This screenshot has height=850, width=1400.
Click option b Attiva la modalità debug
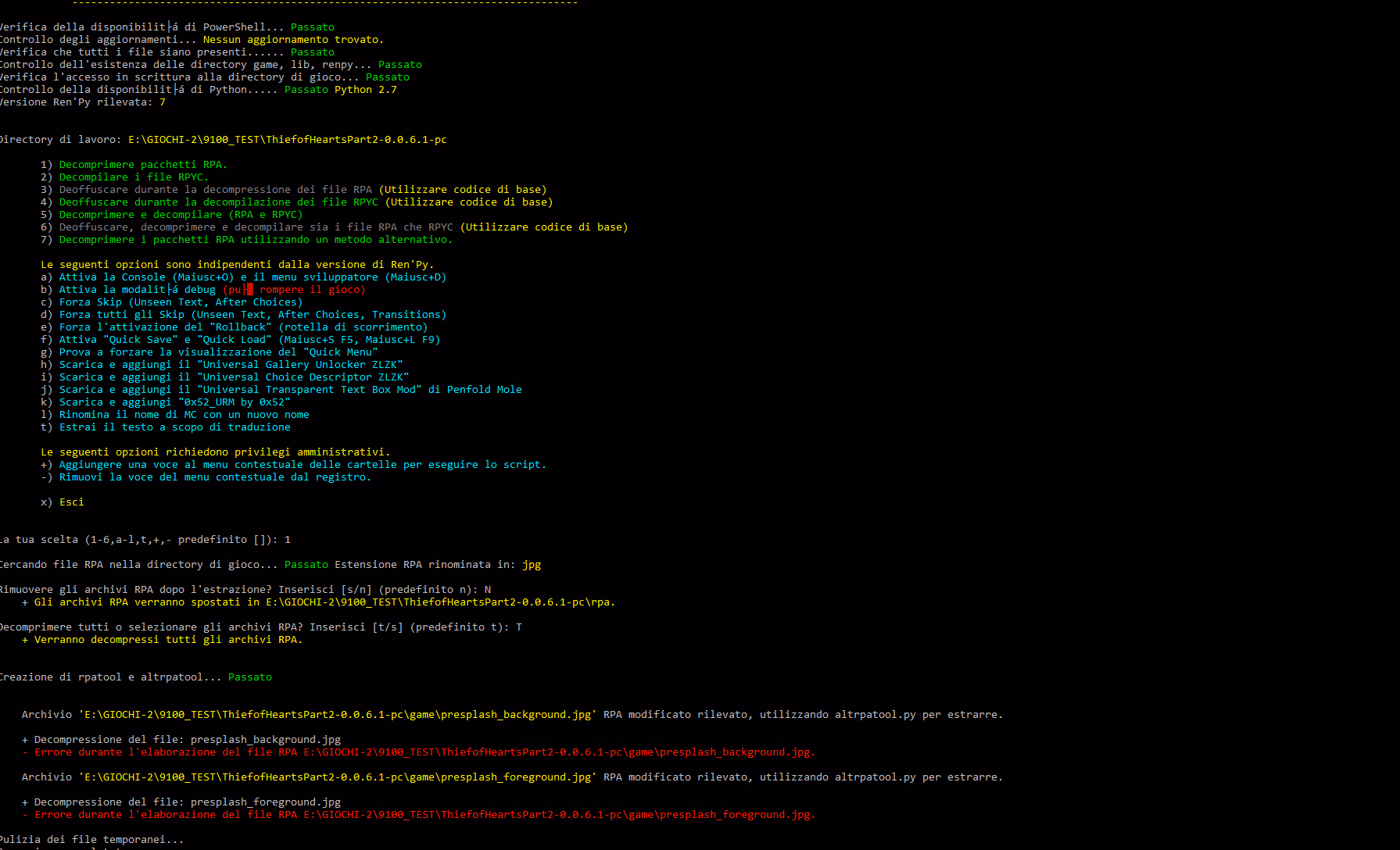(211, 290)
